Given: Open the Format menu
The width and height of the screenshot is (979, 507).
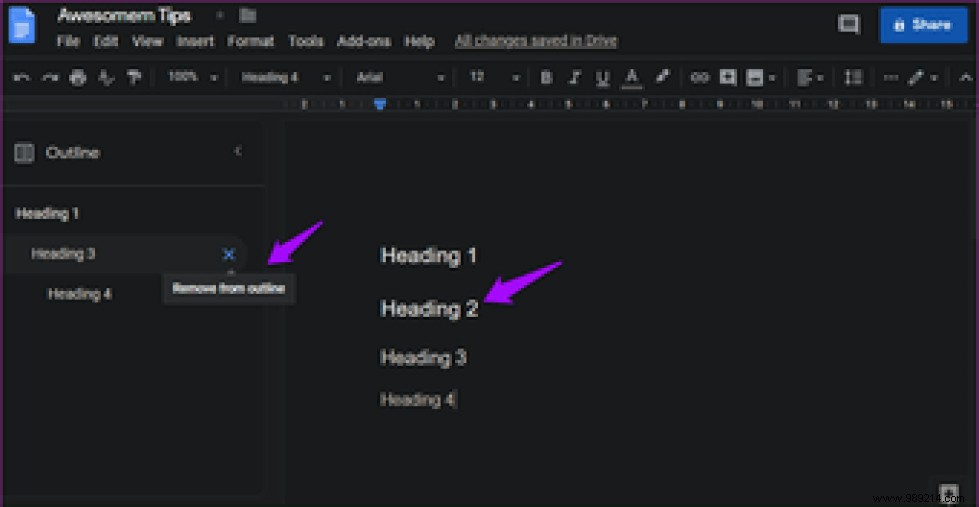Looking at the screenshot, I should point(250,41).
